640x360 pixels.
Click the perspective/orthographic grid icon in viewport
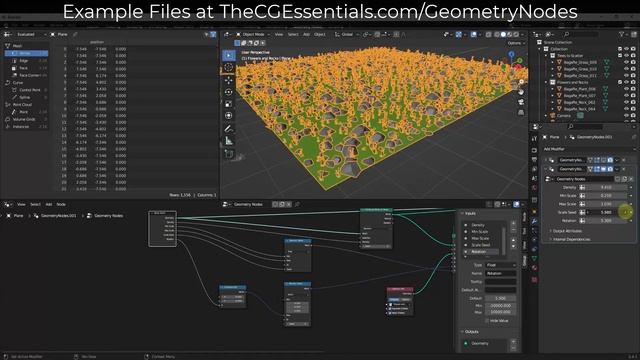click(521, 112)
